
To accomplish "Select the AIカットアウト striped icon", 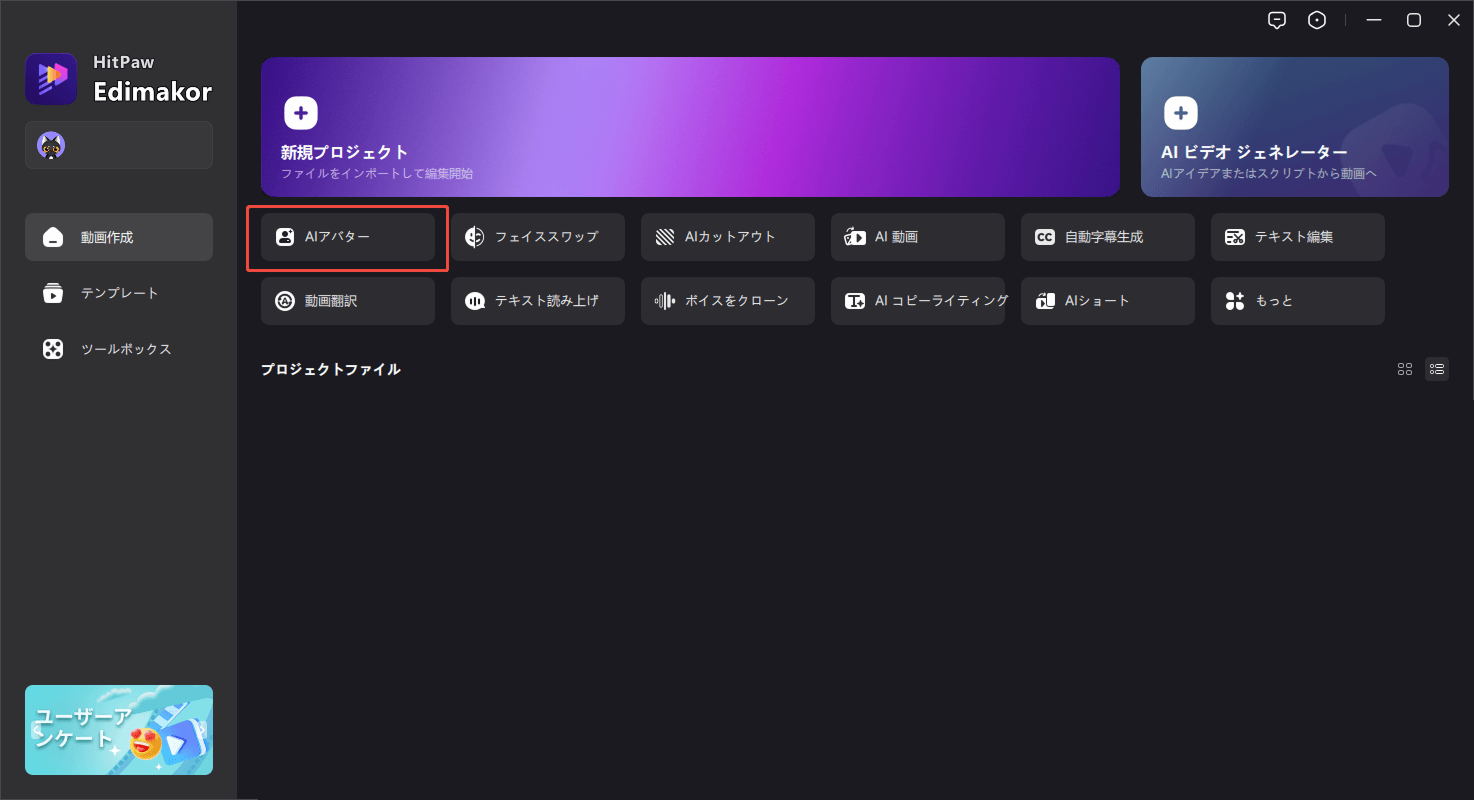I will pos(665,237).
